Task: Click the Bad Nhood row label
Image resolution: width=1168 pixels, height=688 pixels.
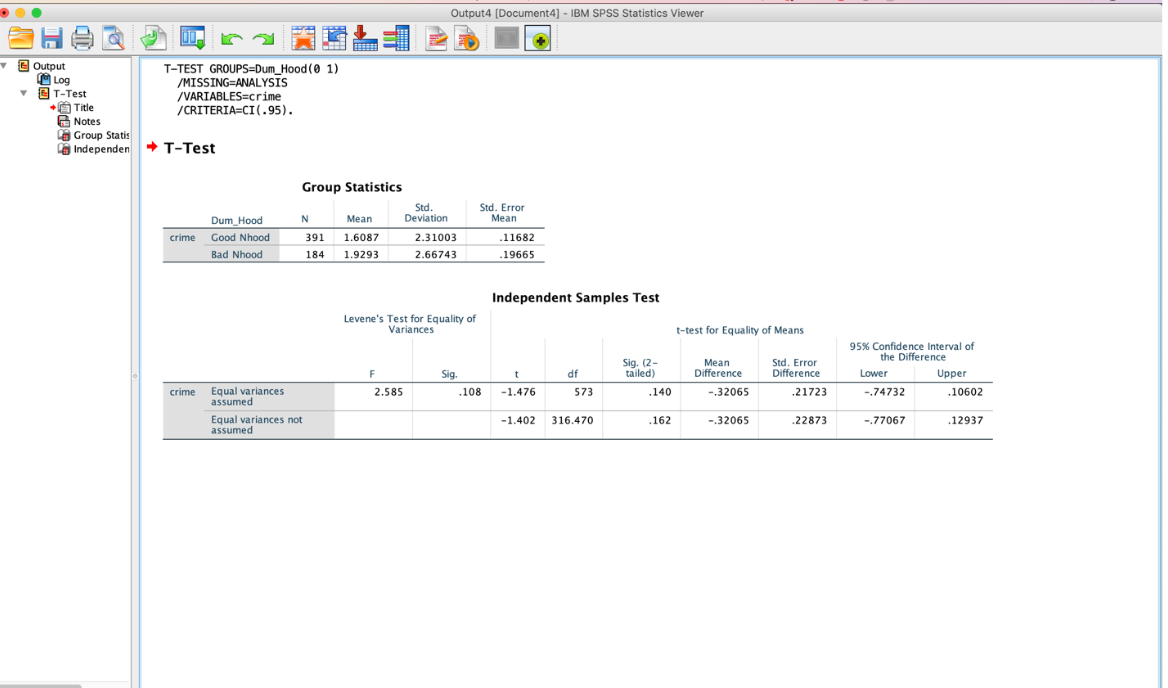Action: (236, 255)
